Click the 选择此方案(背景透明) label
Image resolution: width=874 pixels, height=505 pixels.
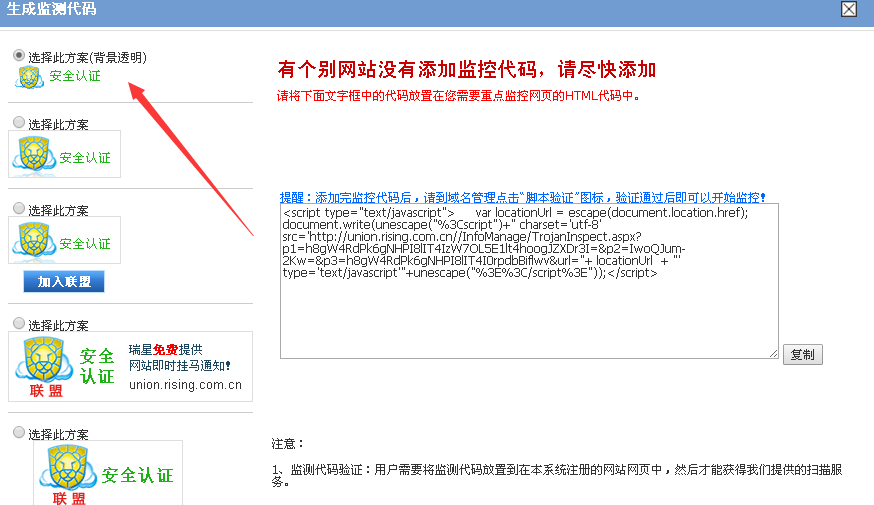click(x=88, y=57)
